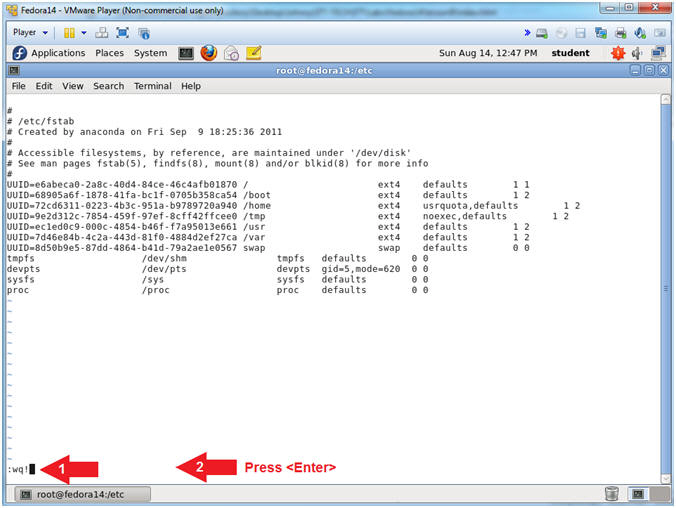Expand the power options arrow beside pause
The image size is (676, 508).
tap(84, 33)
